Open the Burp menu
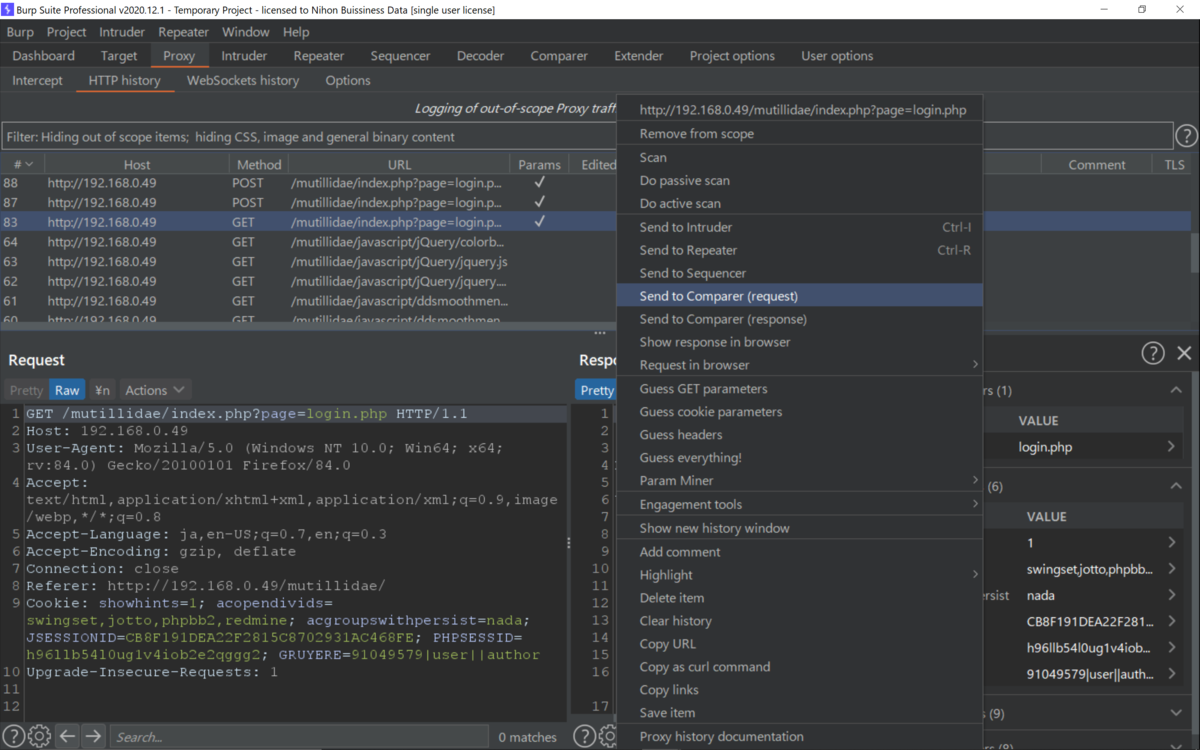The height and width of the screenshot is (750, 1200). click(20, 32)
